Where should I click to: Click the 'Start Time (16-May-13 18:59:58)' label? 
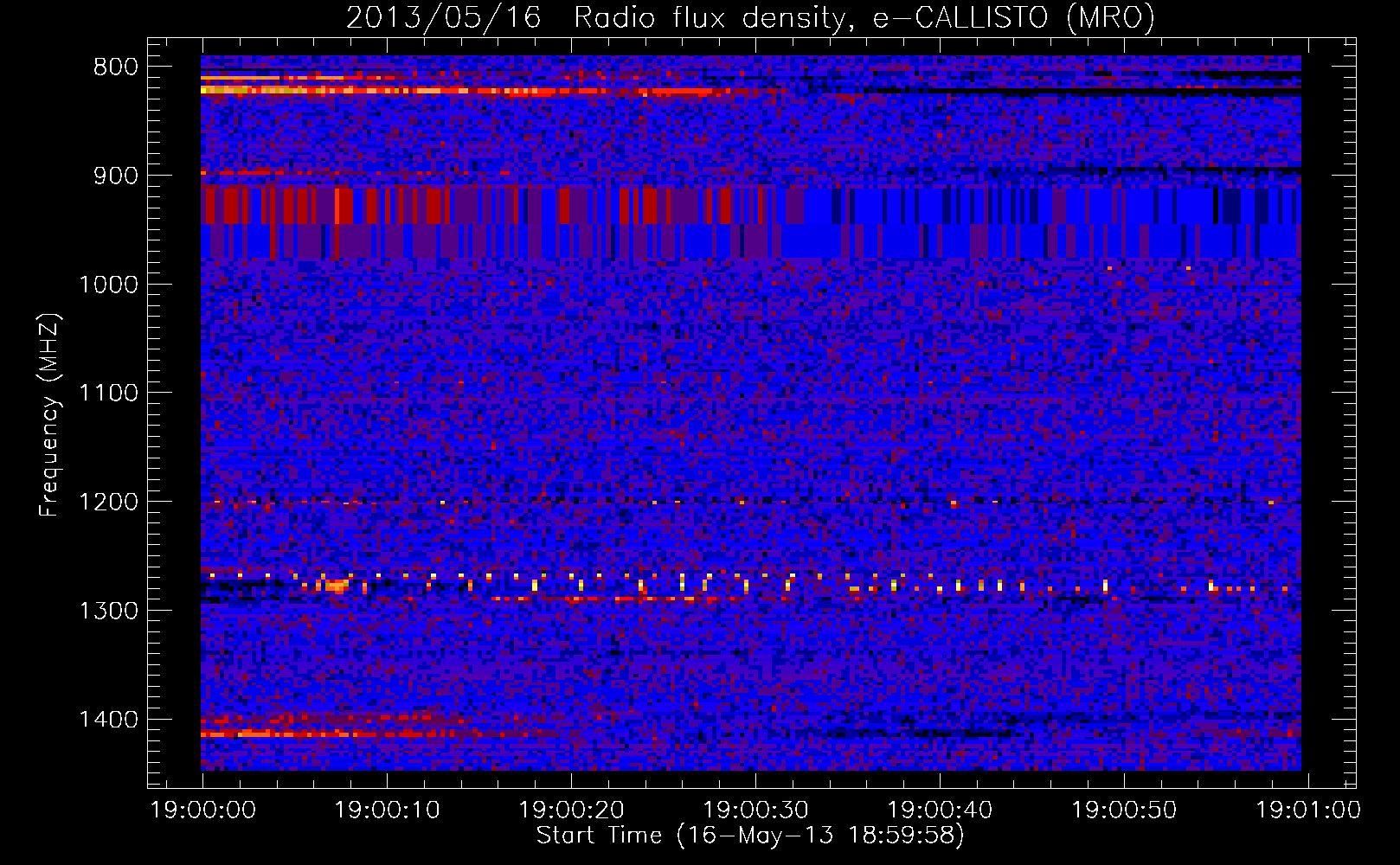(750, 836)
